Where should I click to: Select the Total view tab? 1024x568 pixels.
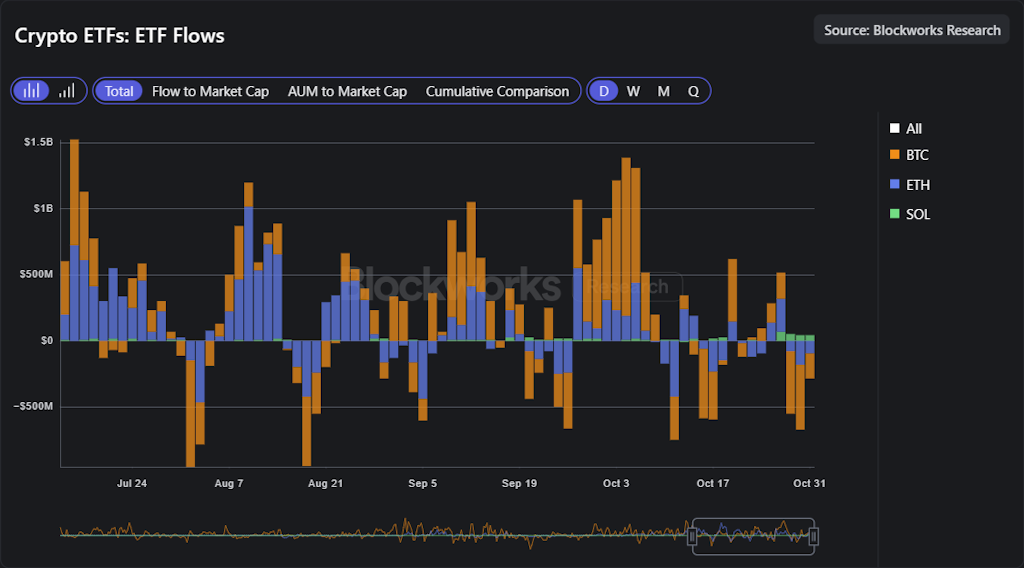(x=119, y=91)
